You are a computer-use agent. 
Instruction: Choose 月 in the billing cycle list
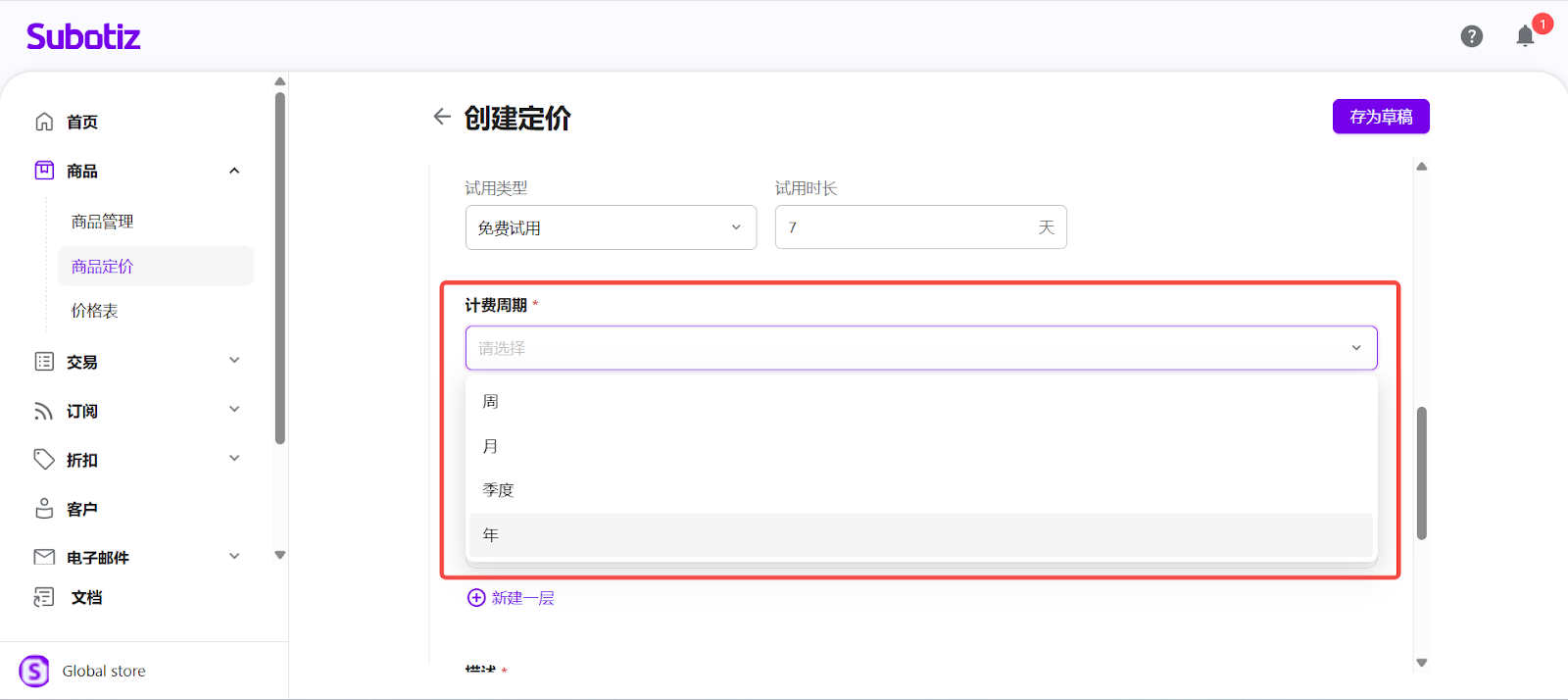(x=920, y=446)
